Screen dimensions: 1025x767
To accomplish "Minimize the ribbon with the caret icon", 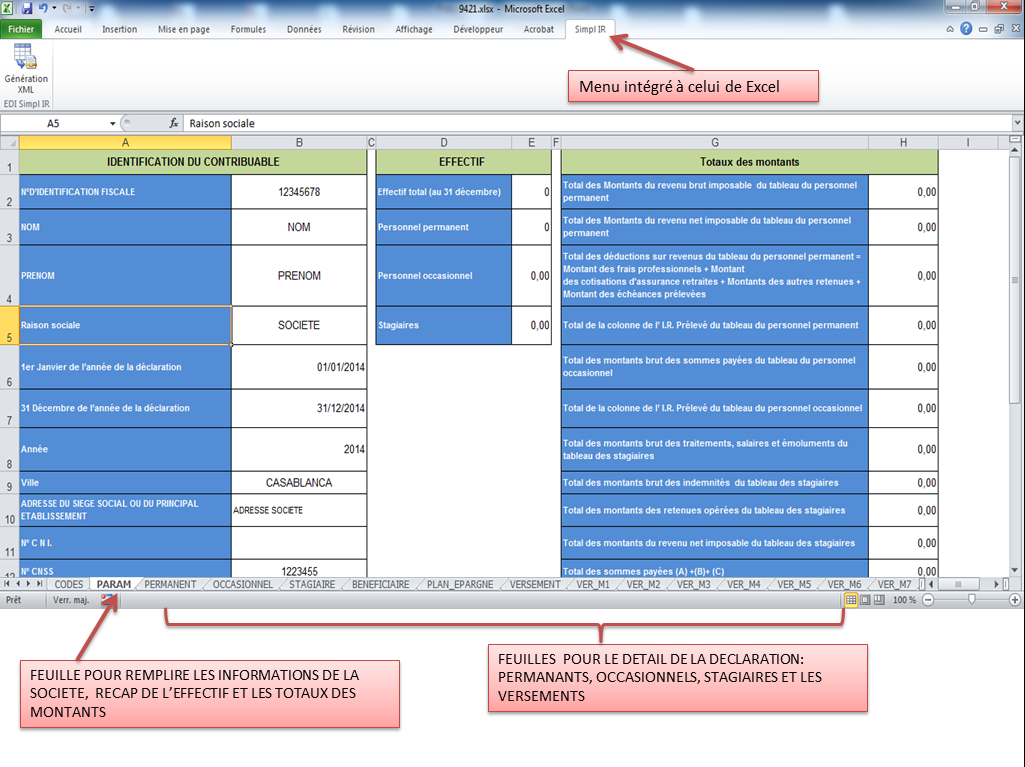I will click(950, 29).
